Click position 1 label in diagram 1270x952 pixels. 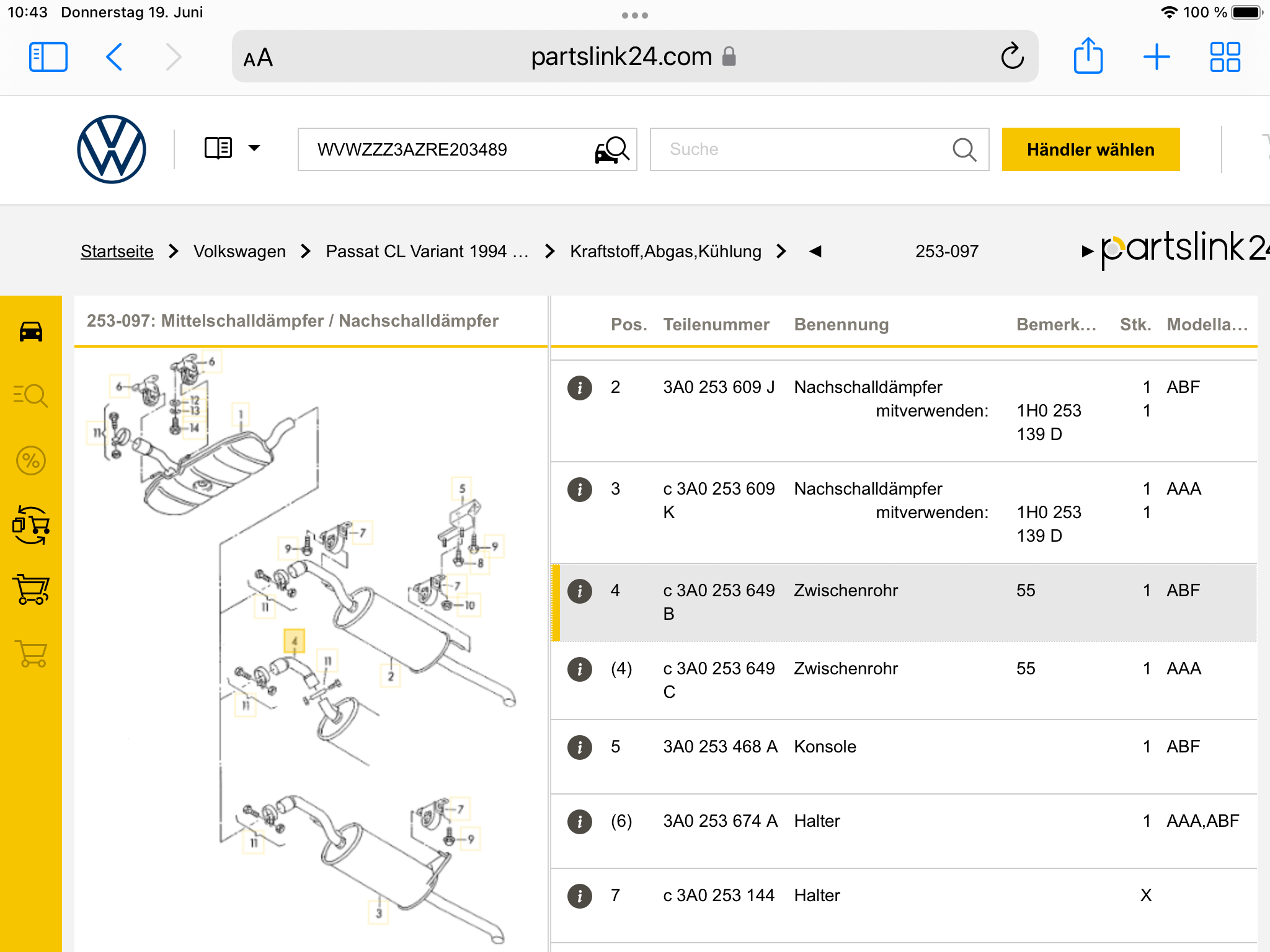pyautogui.click(x=241, y=414)
